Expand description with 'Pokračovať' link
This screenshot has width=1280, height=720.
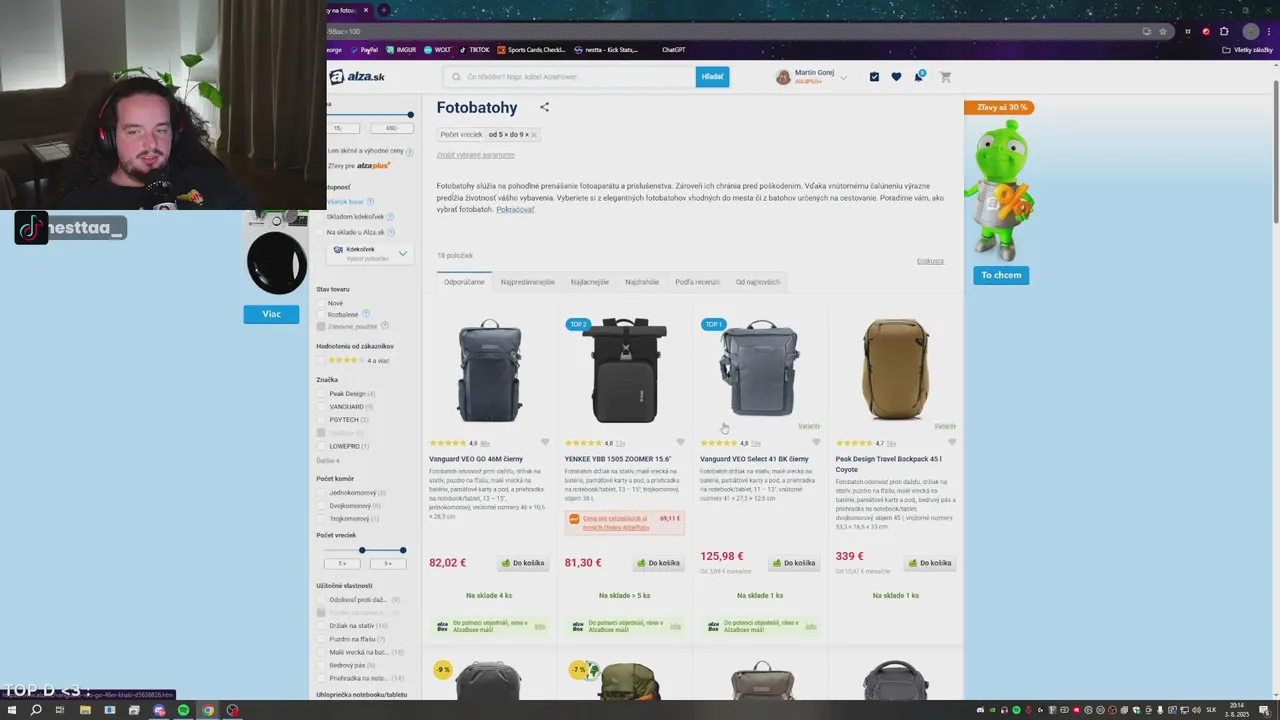pyautogui.click(x=515, y=210)
